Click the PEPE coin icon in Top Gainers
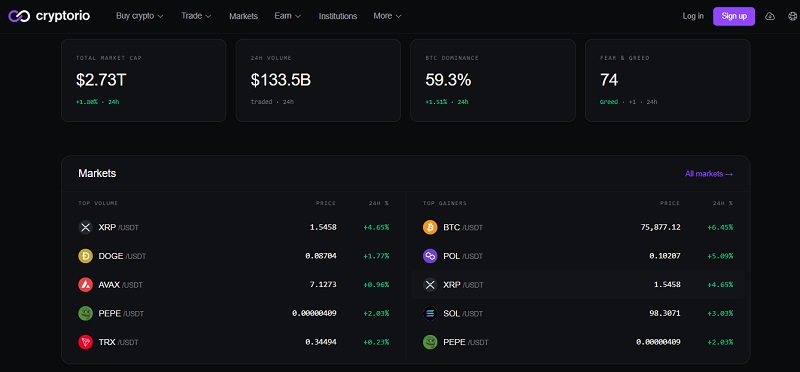Screen dimensions: 800x372 430,342
